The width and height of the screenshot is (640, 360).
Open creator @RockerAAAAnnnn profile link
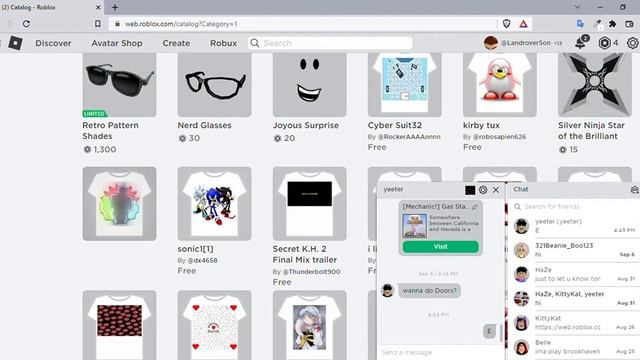(409, 137)
